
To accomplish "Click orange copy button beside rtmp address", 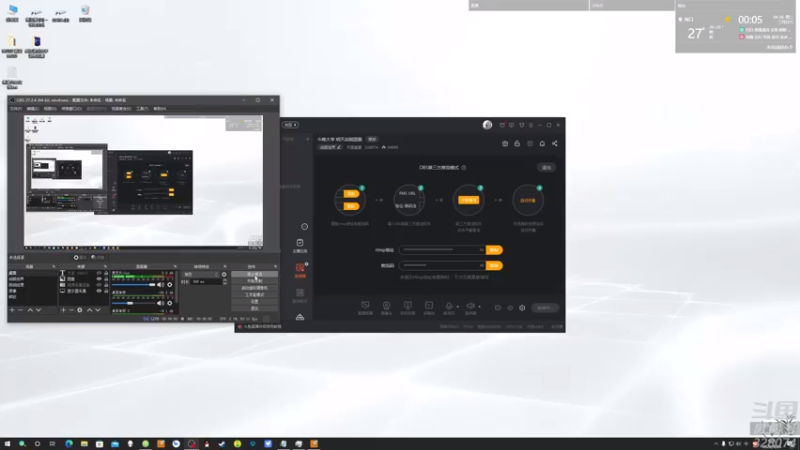I will (x=494, y=250).
